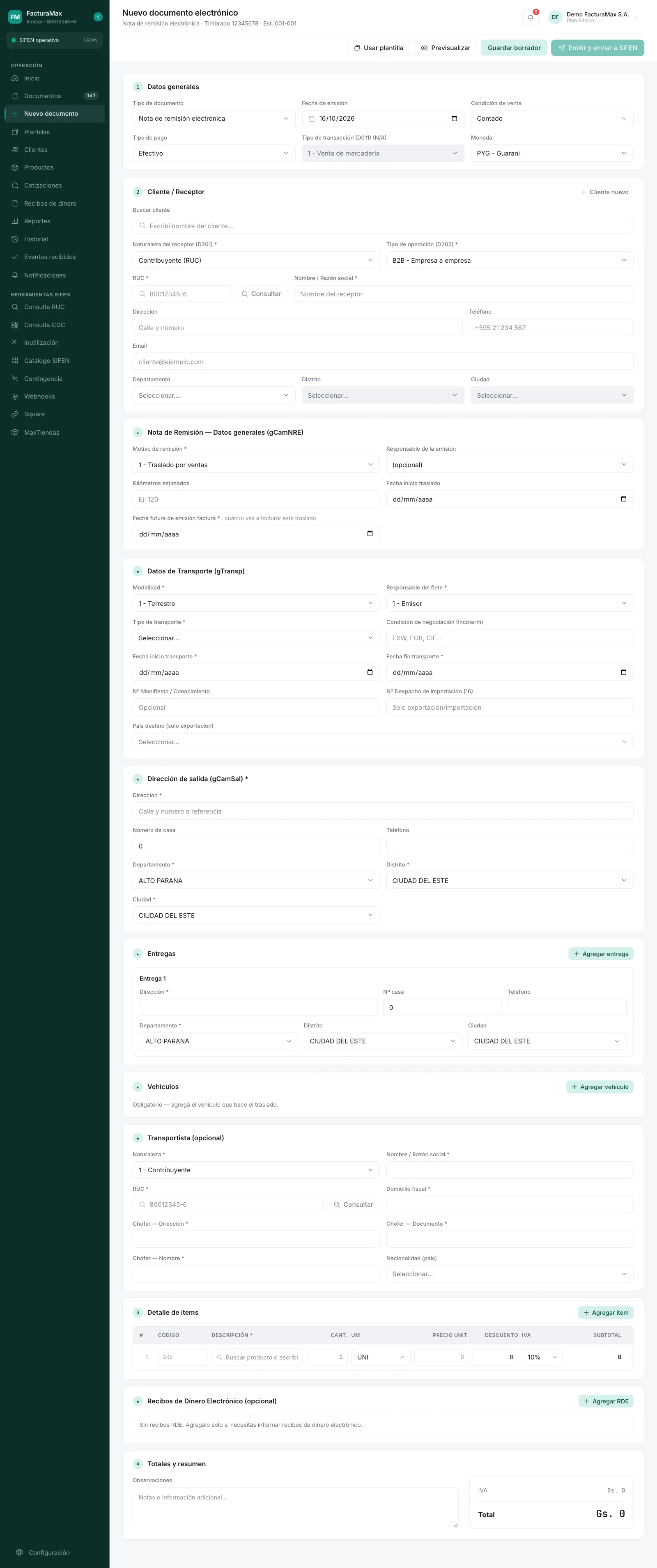Click Consultar next to transportista RUC
The height and width of the screenshot is (1568, 657).
coord(353,1205)
